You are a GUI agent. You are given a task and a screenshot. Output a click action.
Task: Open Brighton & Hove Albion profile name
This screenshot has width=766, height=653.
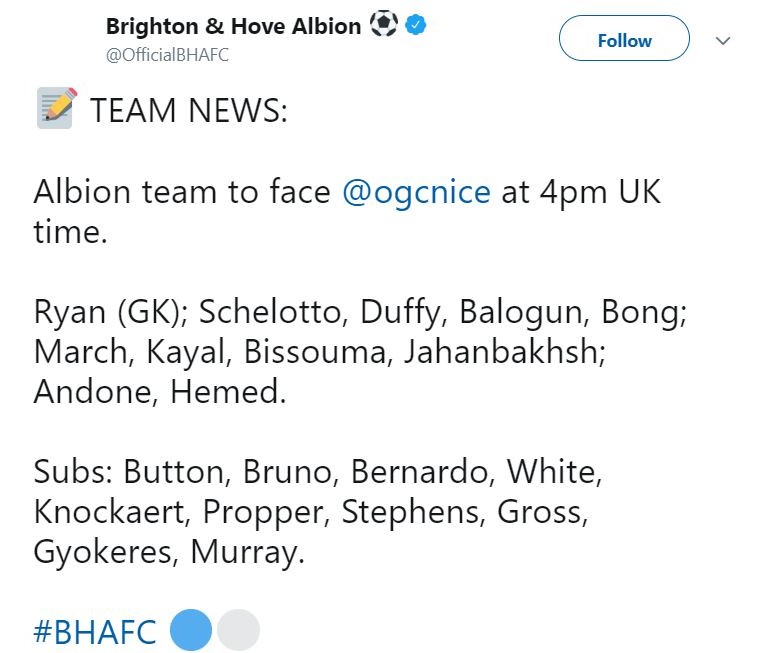point(233,26)
